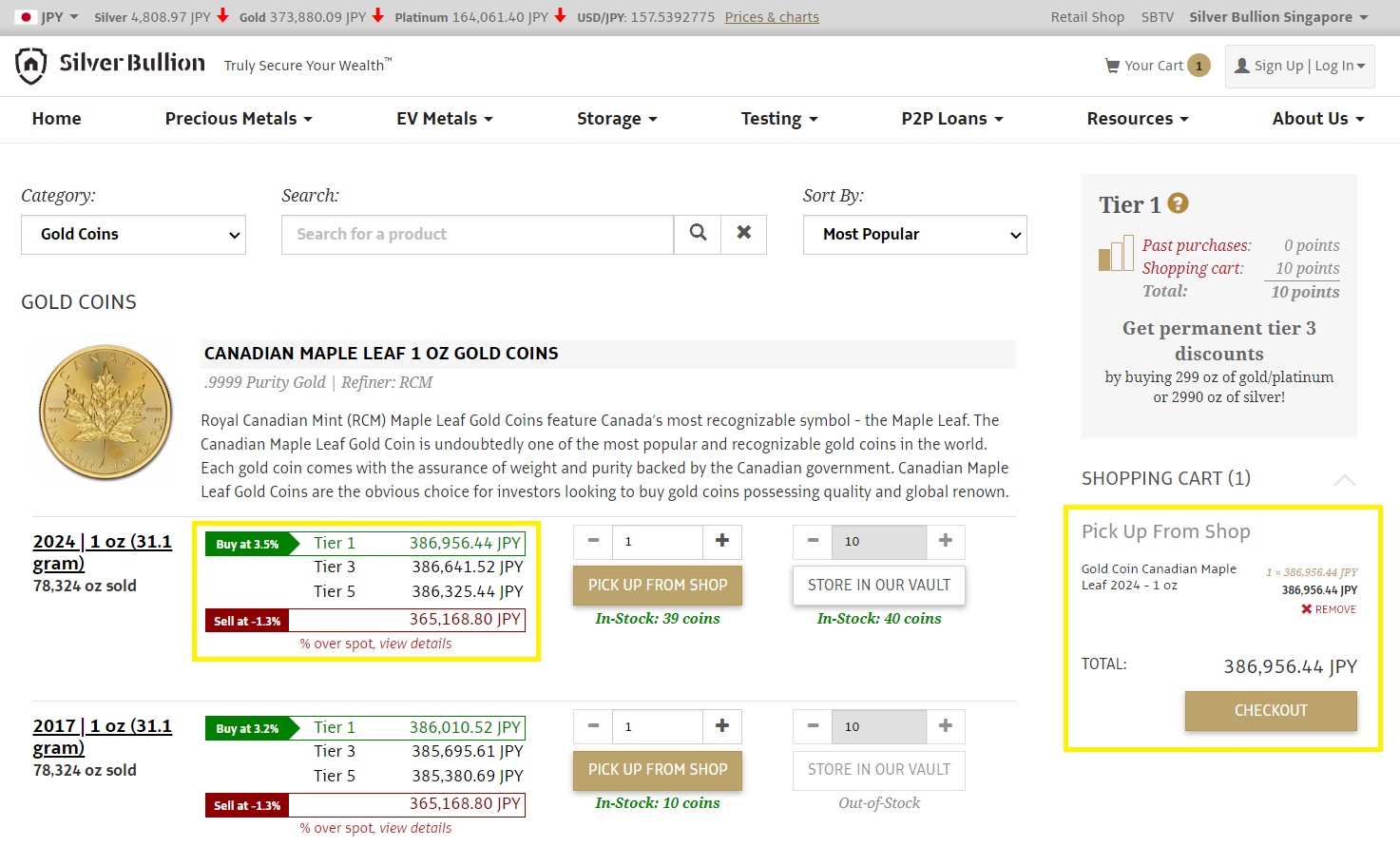
Task: Click the Tier 1 price 386,010.52 JPY
Action: [x=465, y=727]
